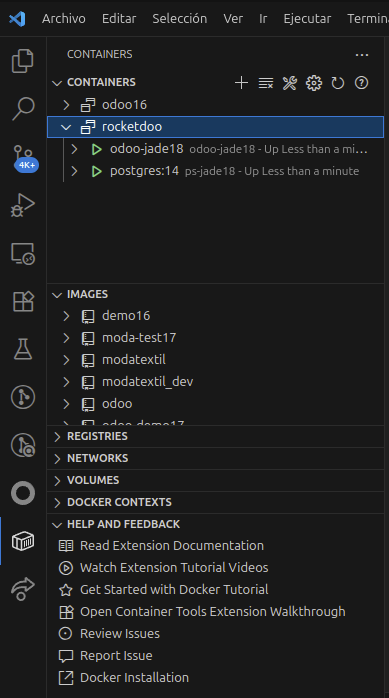Screen dimensions: 389x698
Task: Expand the odoo image node
Action: 66,404
